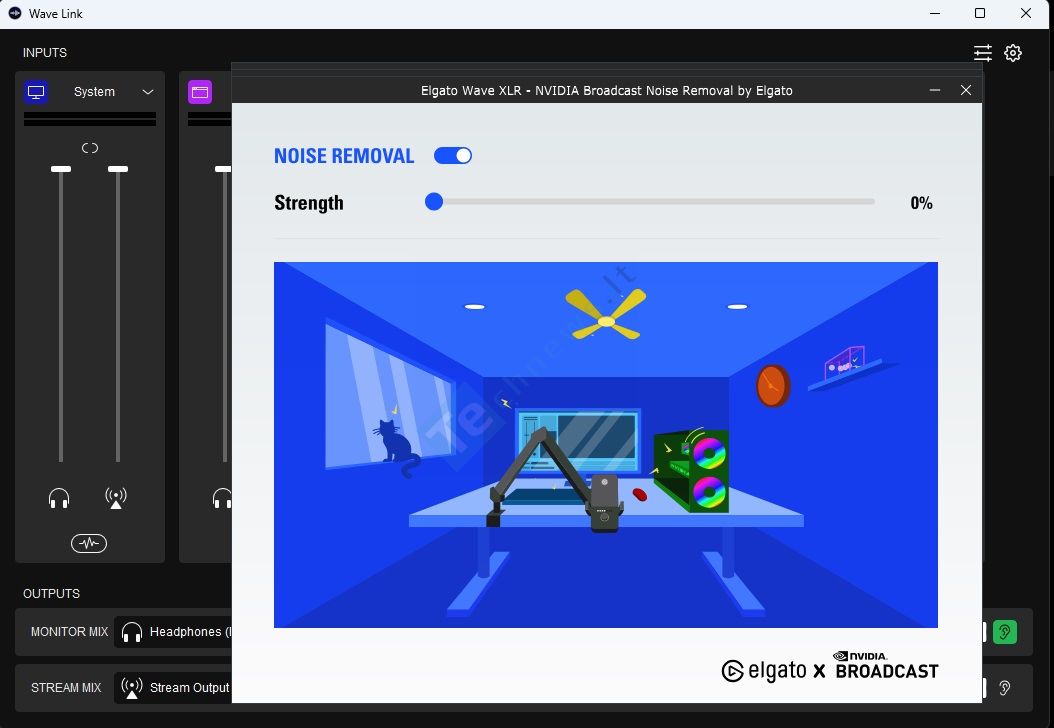Toggle the System channel link faders icon
Viewport: 1054px width, 728px height.
click(x=89, y=148)
